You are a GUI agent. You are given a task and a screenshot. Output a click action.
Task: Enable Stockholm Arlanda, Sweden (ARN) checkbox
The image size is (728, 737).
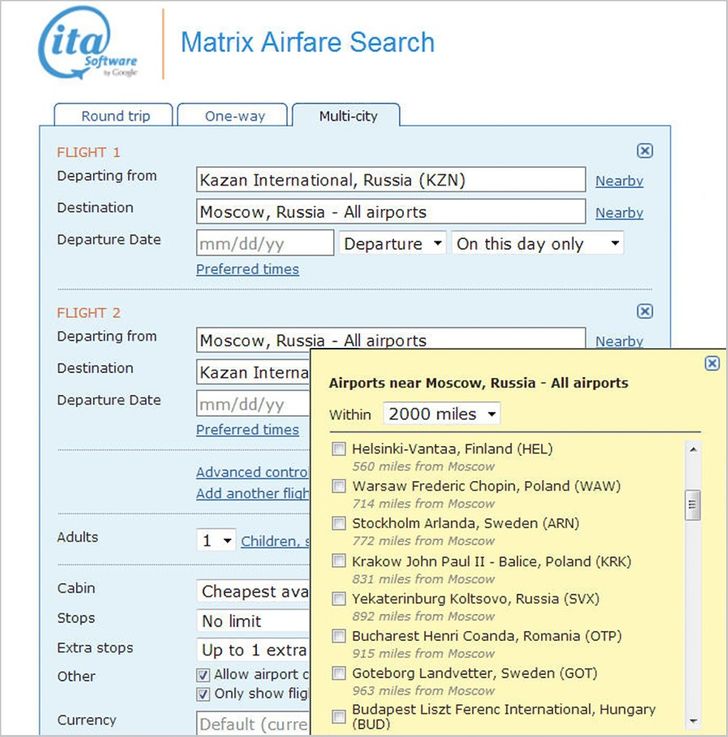(340, 524)
